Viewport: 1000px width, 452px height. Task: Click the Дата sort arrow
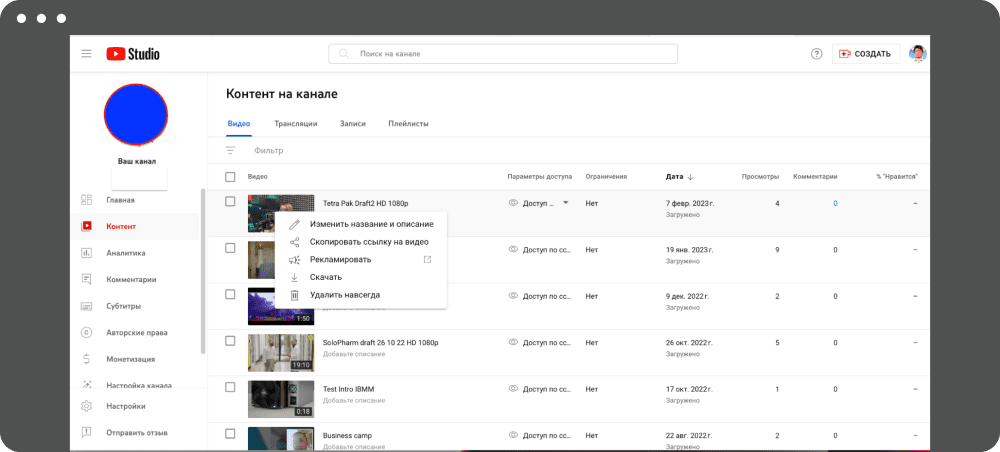pyautogui.click(x=691, y=177)
